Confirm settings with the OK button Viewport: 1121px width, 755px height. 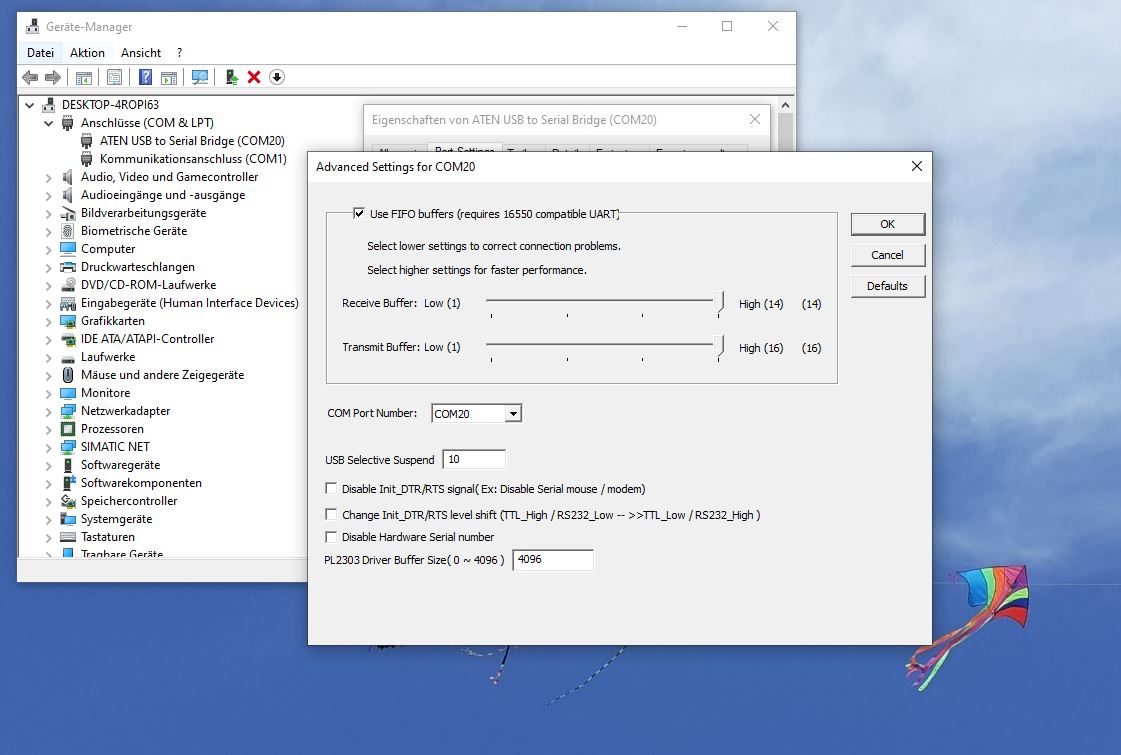point(887,224)
